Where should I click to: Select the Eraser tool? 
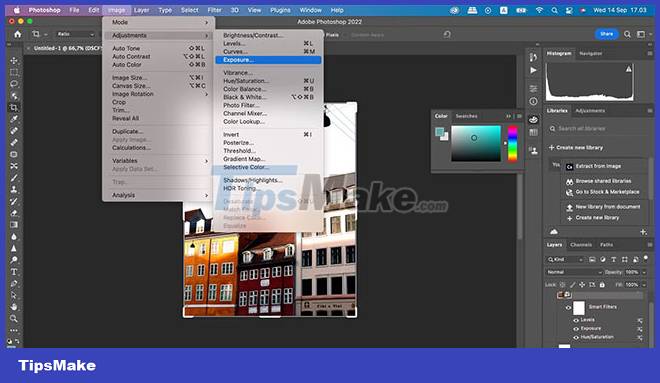[x=14, y=213]
